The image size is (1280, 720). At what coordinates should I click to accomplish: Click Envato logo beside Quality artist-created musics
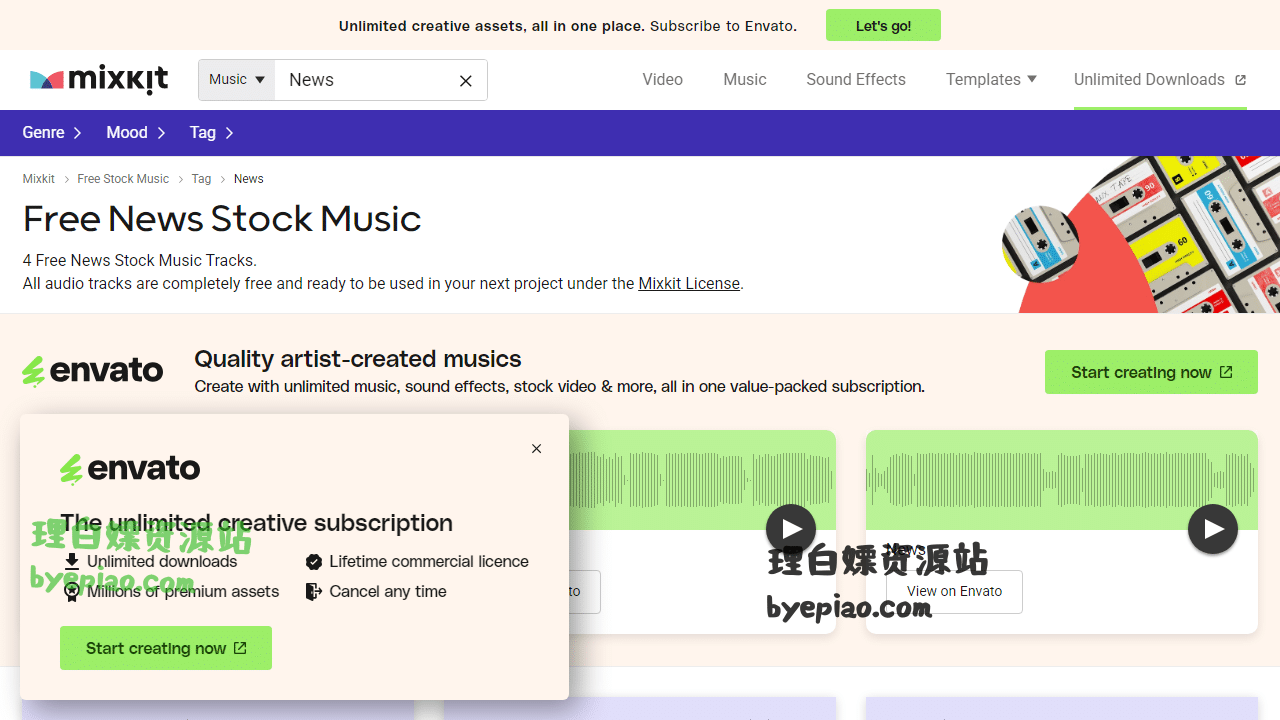coord(92,371)
